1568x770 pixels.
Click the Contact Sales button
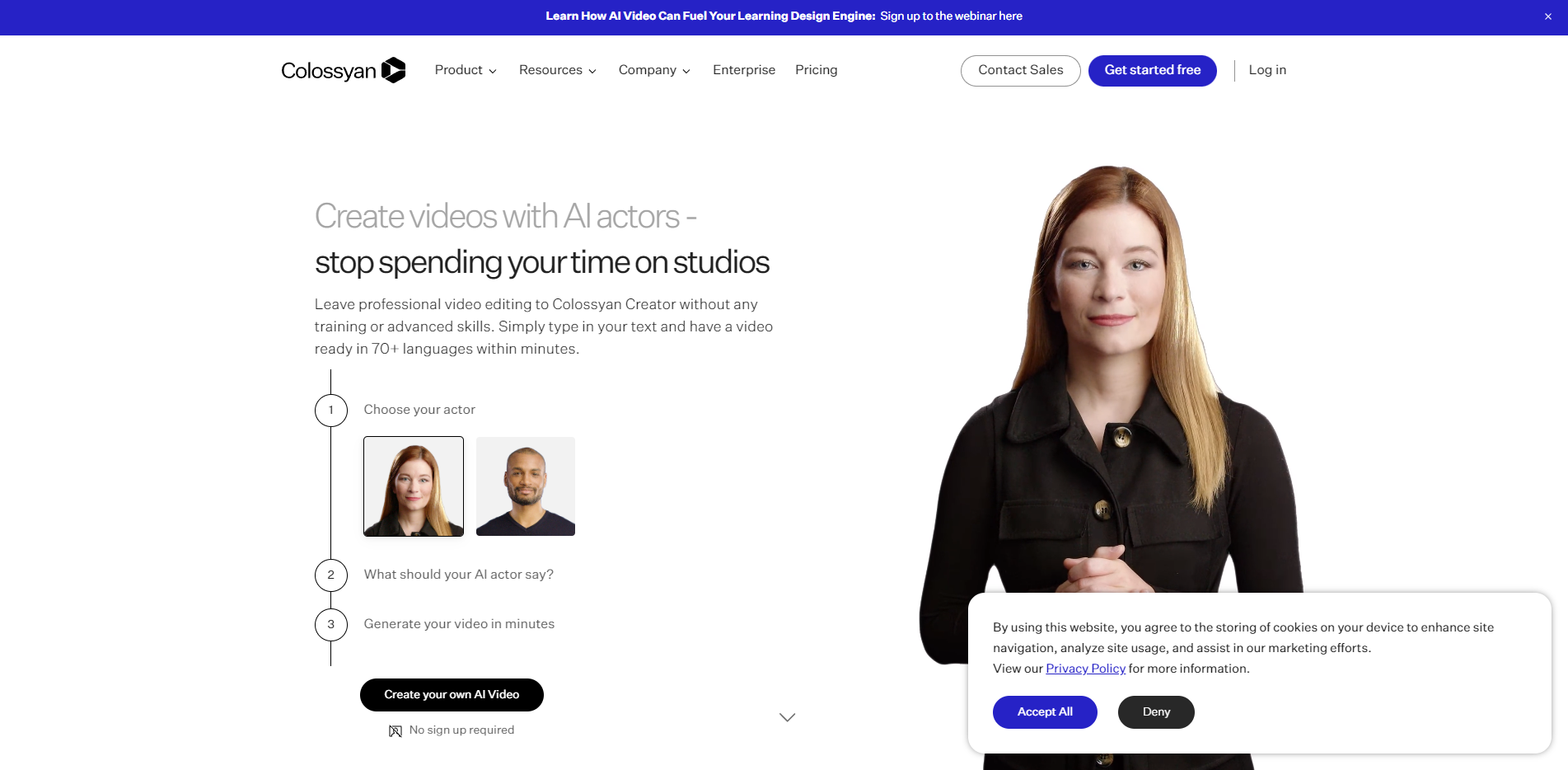[x=1021, y=70]
